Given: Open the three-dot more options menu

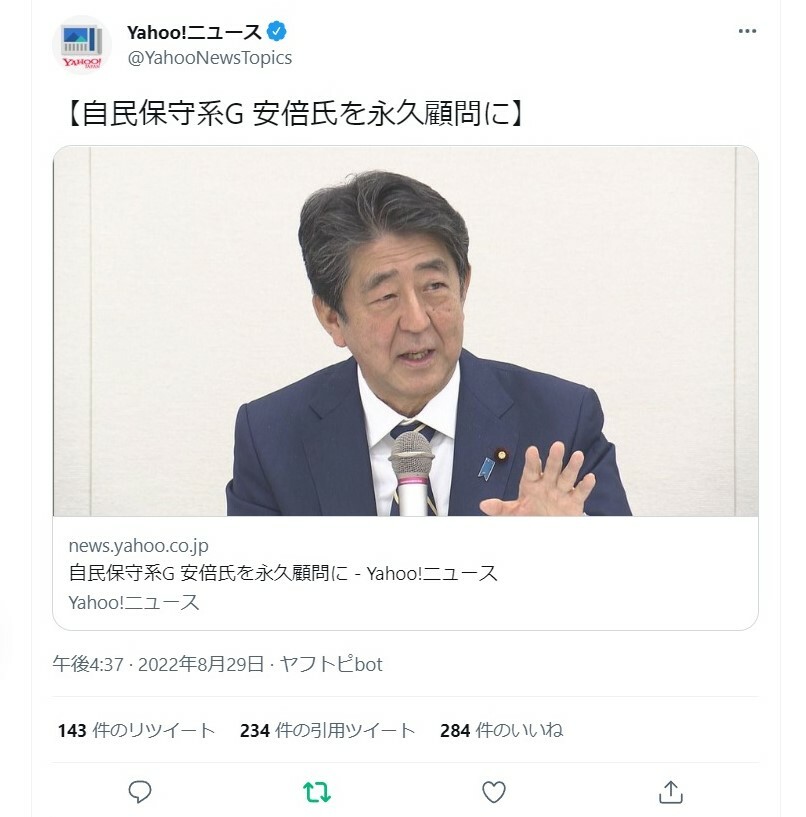Looking at the screenshot, I should point(747,31).
